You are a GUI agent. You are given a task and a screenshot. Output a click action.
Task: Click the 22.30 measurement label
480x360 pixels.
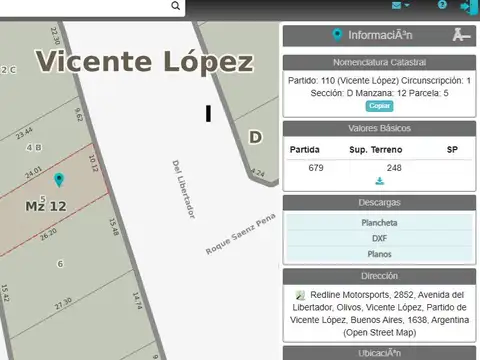[x=55, y=36]
